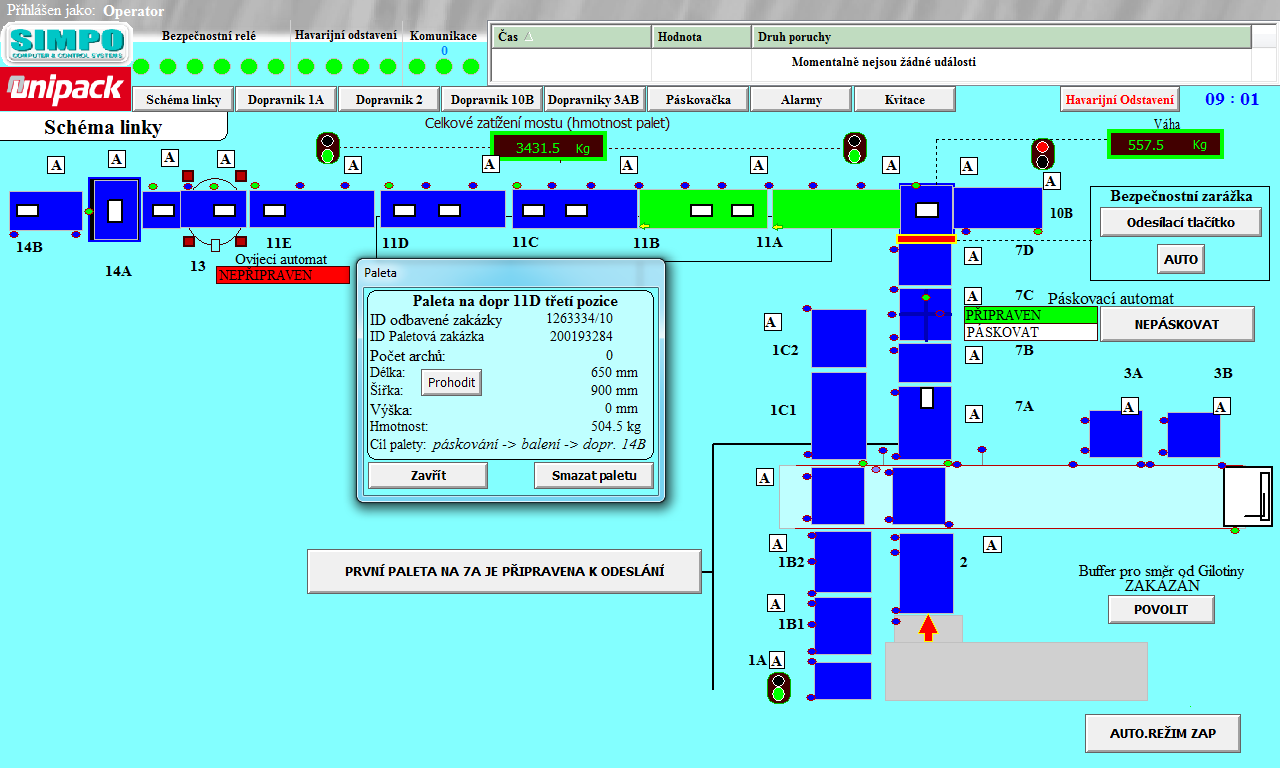Screen dimensions: 1280x768
Task: Click the pallet symbol on conveyor 14B
Action: coord(28,210)
